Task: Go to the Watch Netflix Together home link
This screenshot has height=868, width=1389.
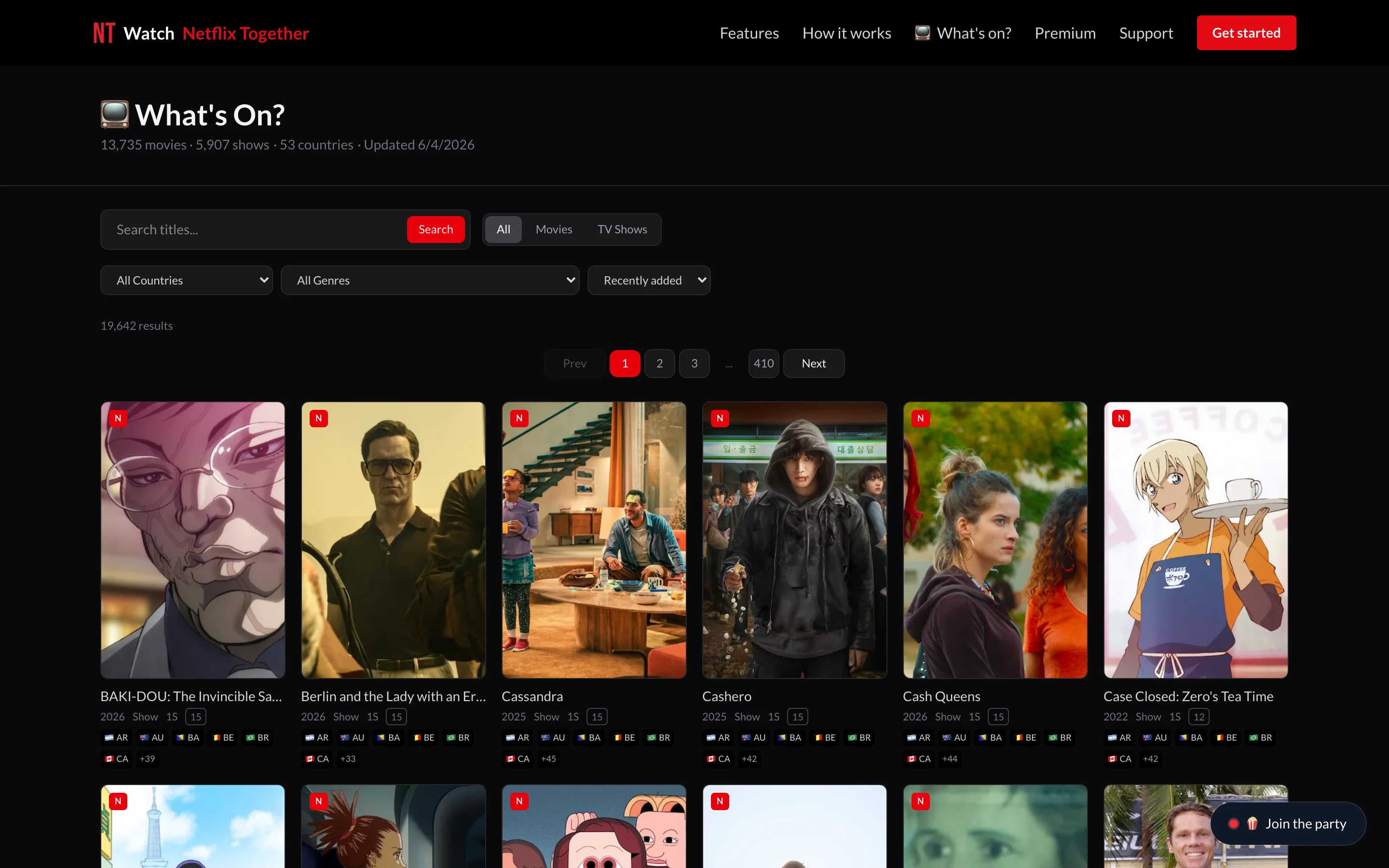Action: [201, 33]
